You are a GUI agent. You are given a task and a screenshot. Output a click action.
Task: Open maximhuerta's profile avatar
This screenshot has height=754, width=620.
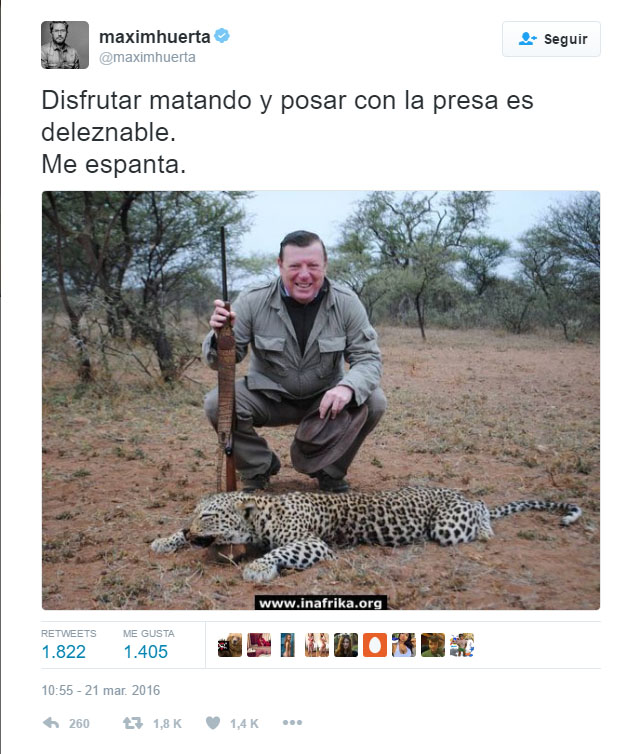(65, 45)
